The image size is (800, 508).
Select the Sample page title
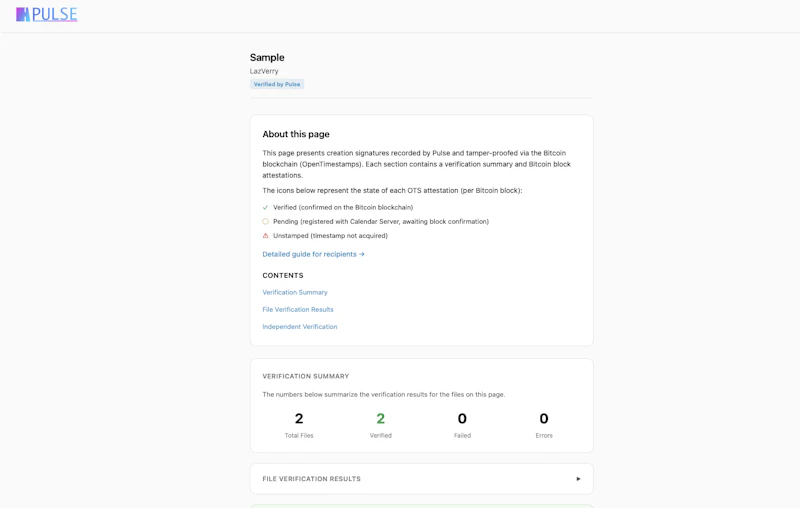[x=267, y=58]
